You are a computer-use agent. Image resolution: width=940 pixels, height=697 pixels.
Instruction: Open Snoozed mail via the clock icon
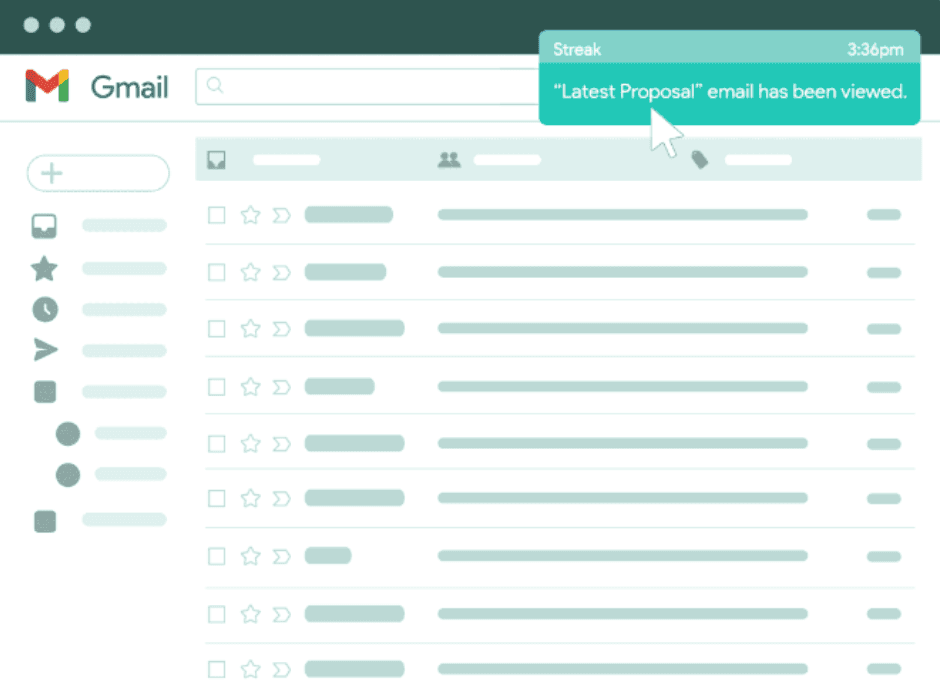click(x=44, y=310)
